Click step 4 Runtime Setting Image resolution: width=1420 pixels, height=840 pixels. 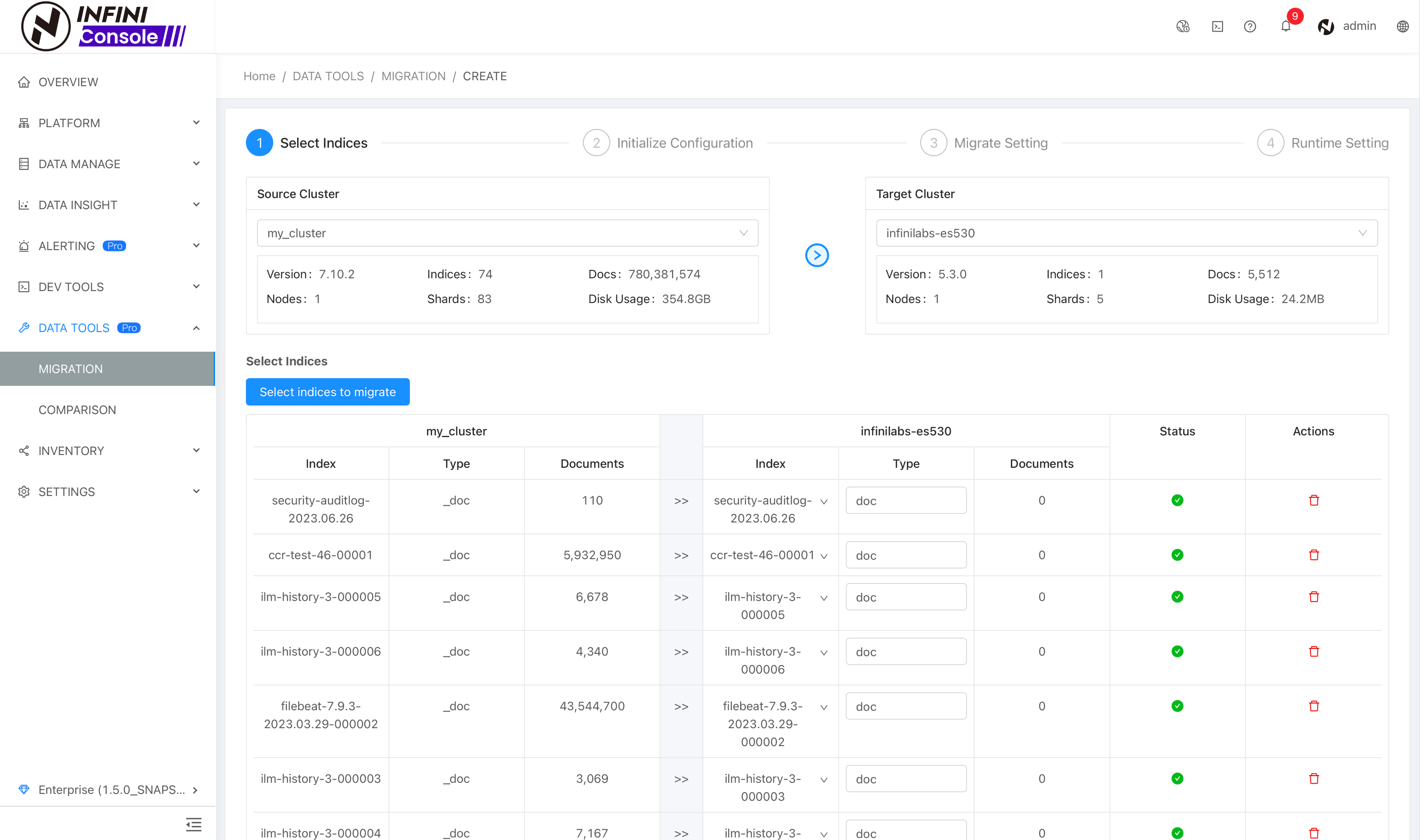pyautogui.click(x=1323, y=143)
